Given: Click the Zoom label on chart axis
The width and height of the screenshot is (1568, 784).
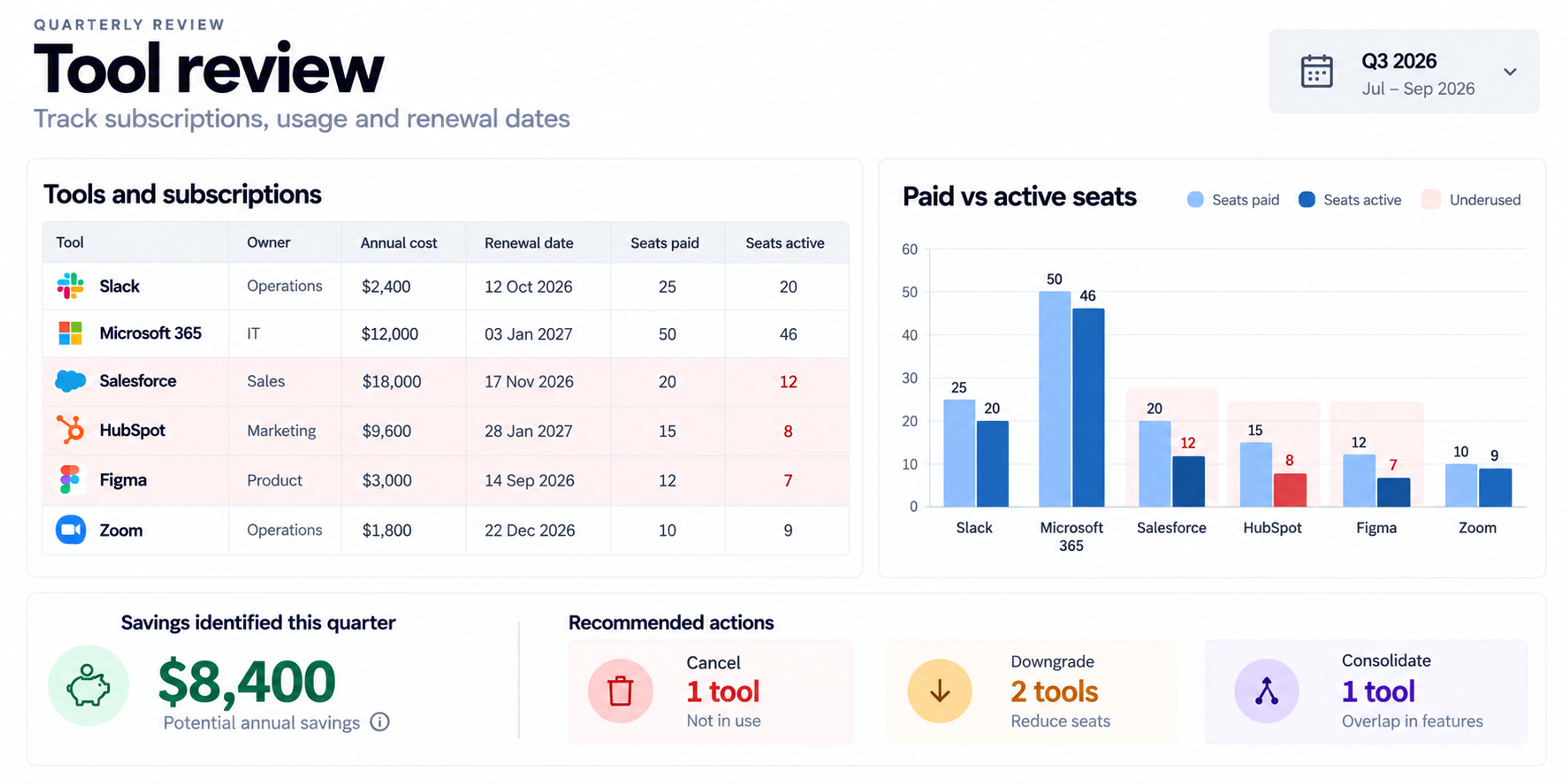Looking at the screenshot, I should 1477,528.
